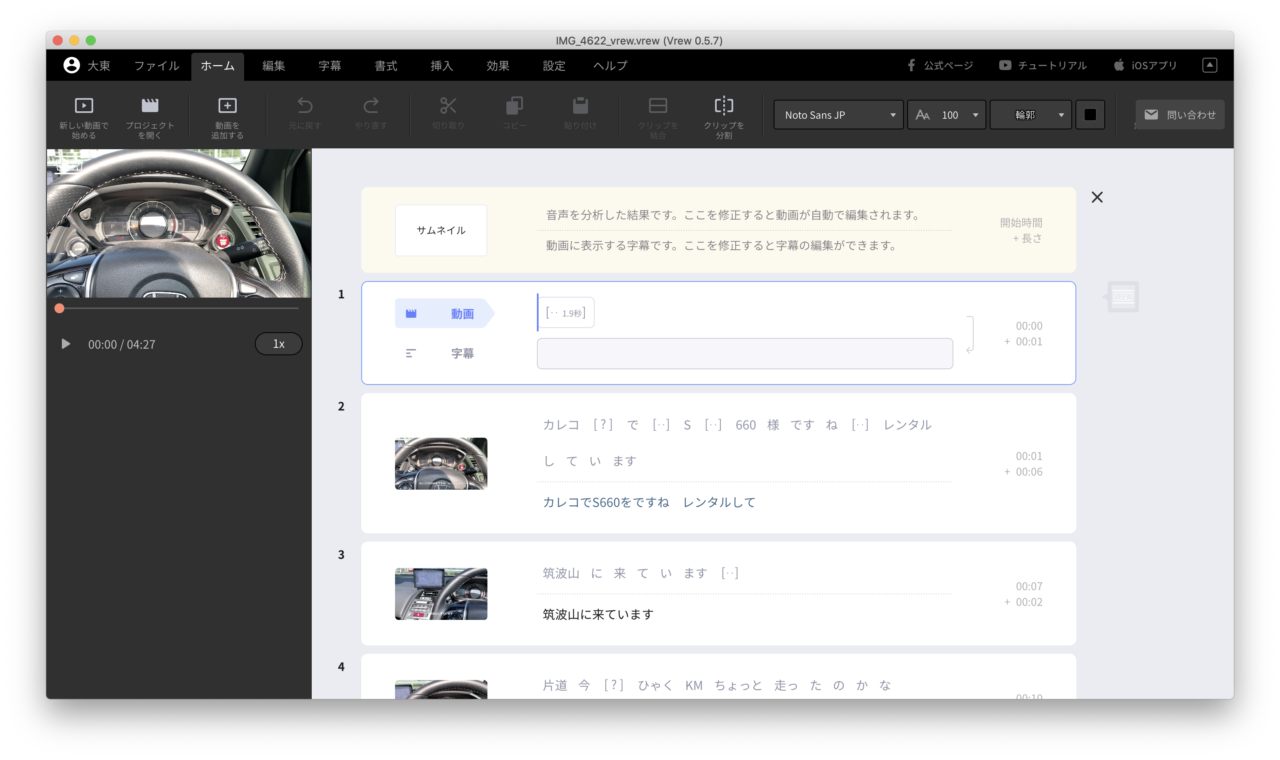Open the ヘルプ menu

610,66
